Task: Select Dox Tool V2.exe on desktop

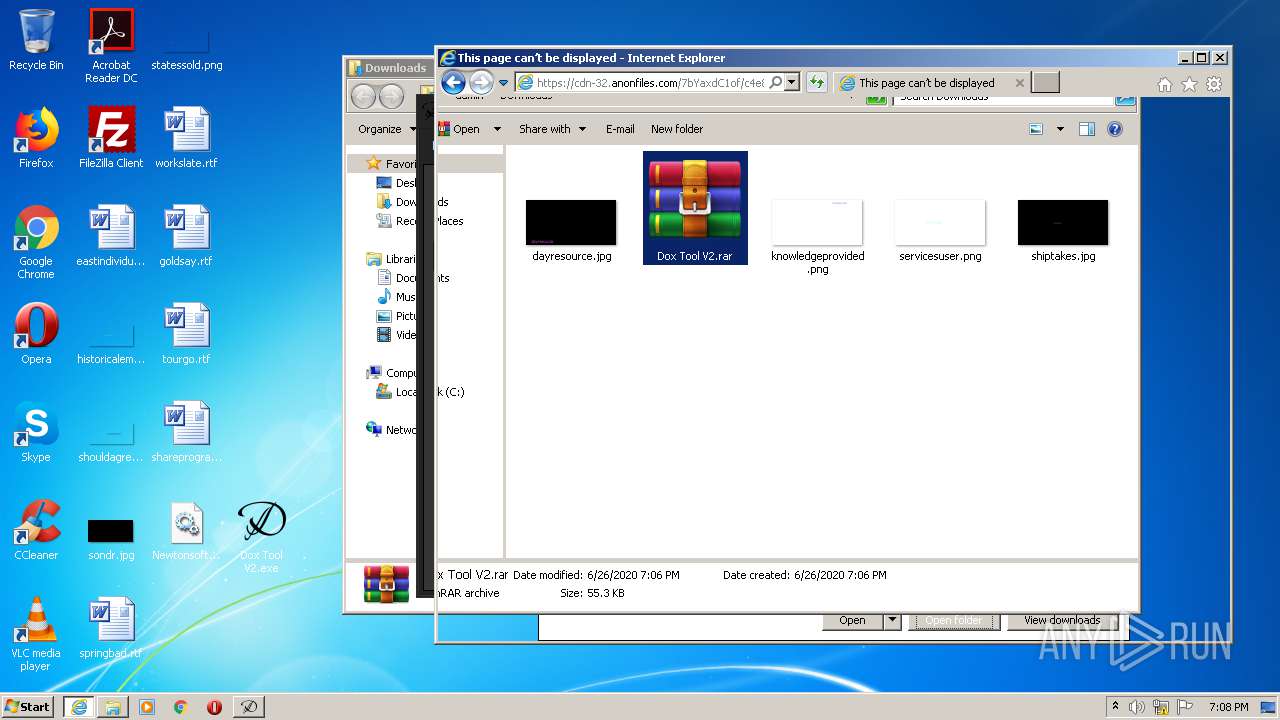Action: [262, 536]
